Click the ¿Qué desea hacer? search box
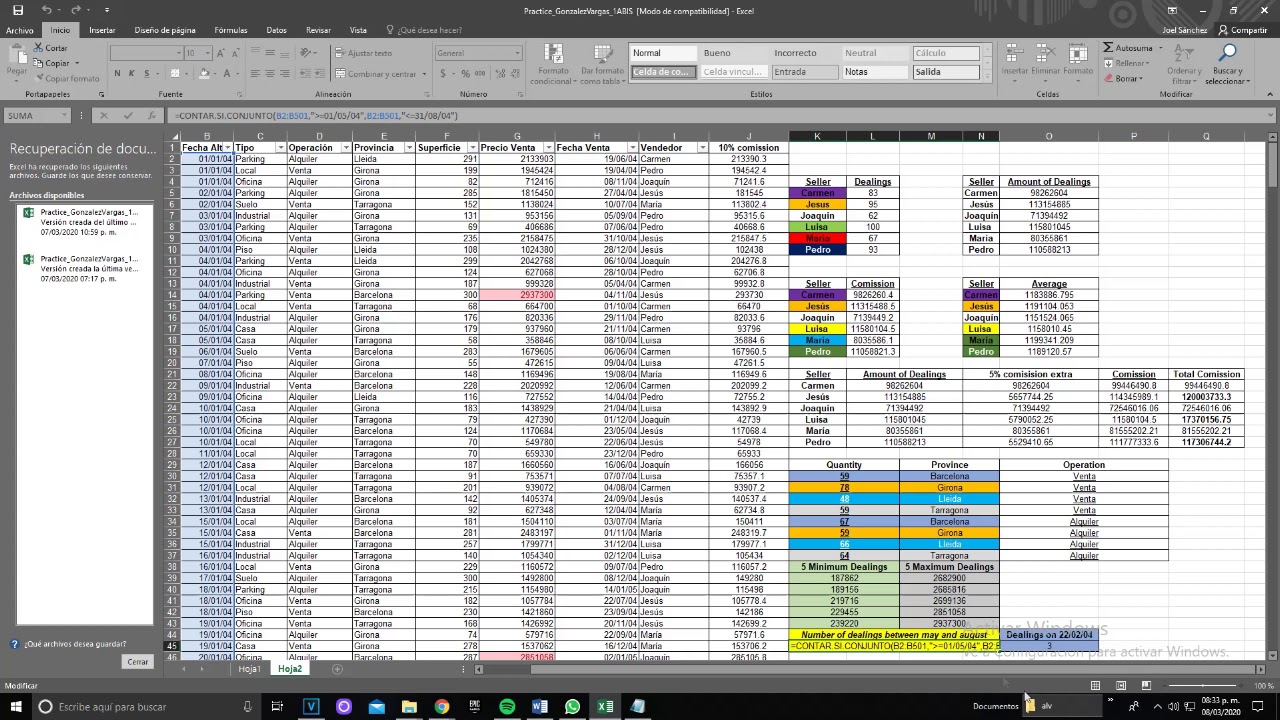 [x=430, y=30]
